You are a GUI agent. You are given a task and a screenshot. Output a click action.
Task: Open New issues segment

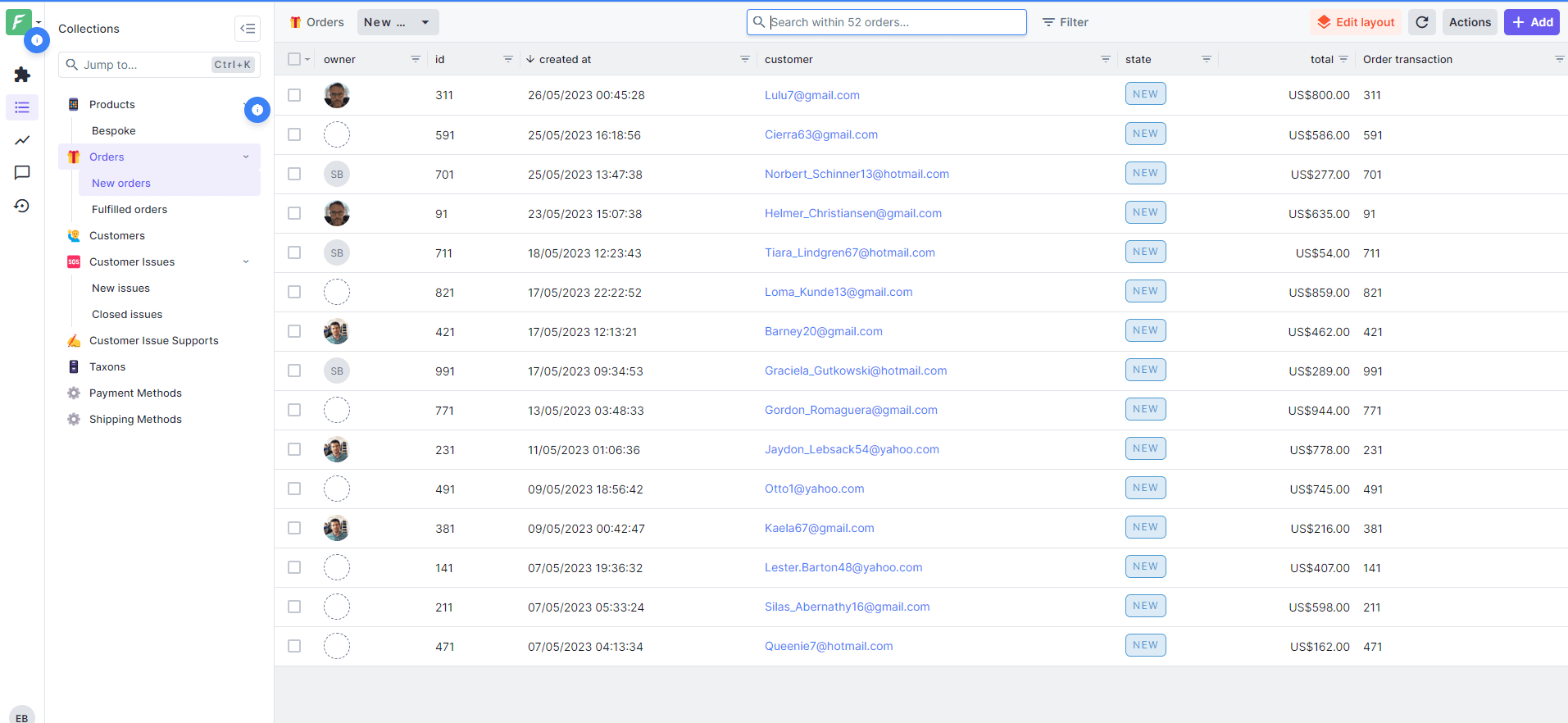click(x=120, y=288)
